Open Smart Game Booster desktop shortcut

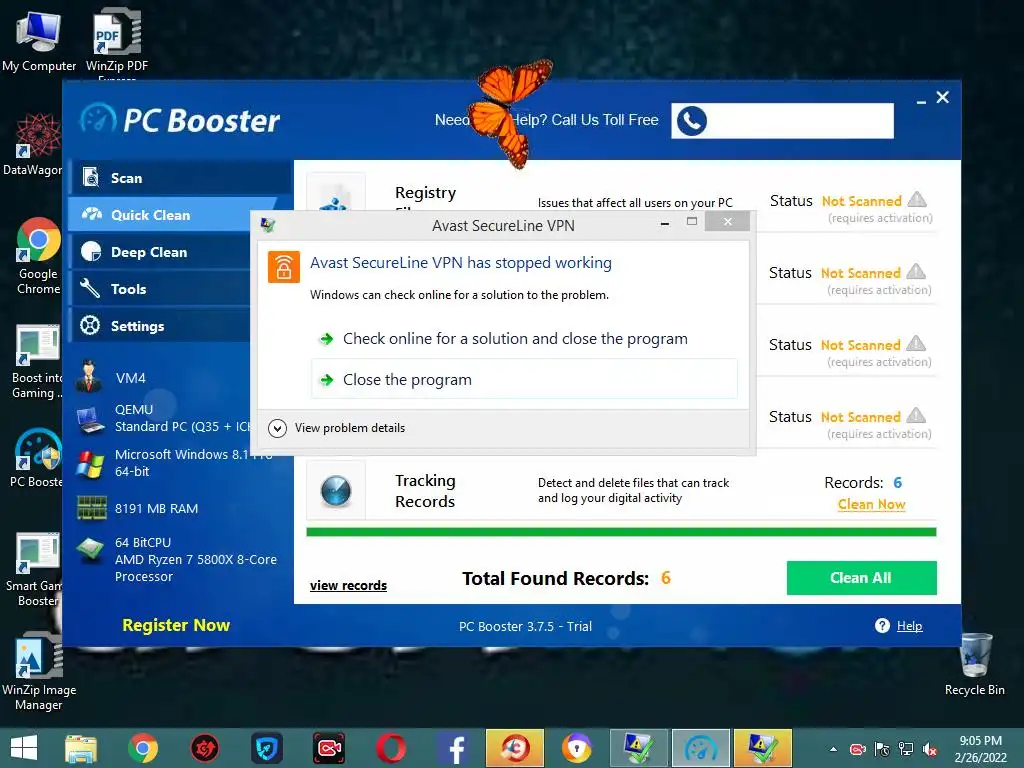pos(37,569)
